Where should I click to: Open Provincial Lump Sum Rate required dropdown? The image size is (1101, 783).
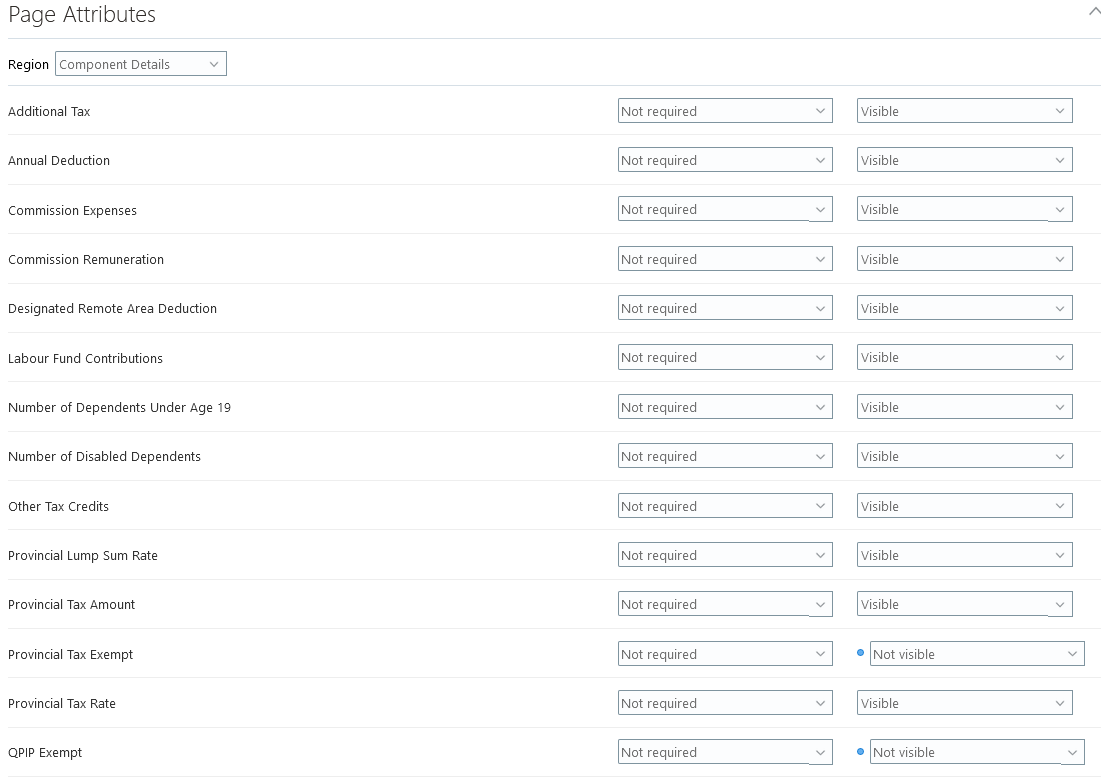pos(725,555)
